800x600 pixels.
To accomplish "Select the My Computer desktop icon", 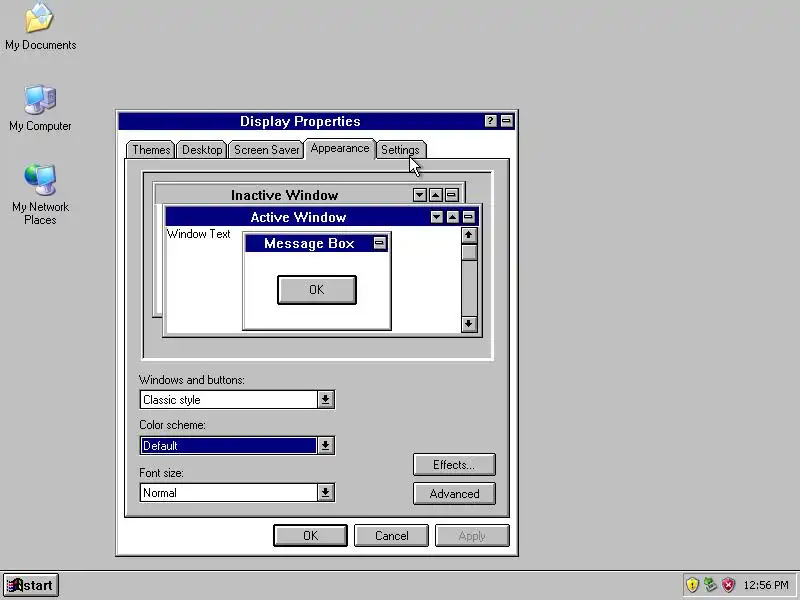I will [x=40, y=108].
